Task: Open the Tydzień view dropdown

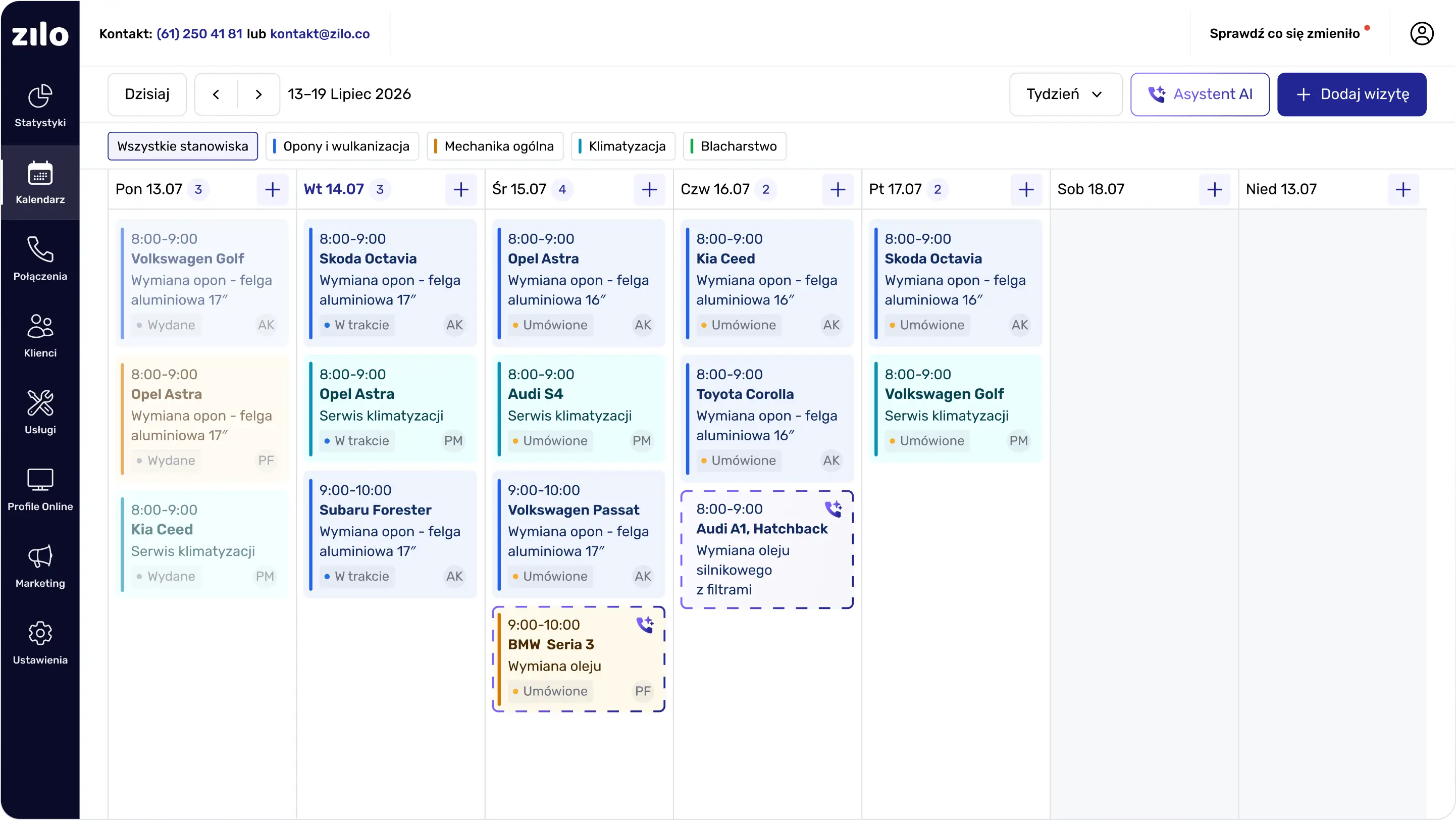Action: 1065,94
